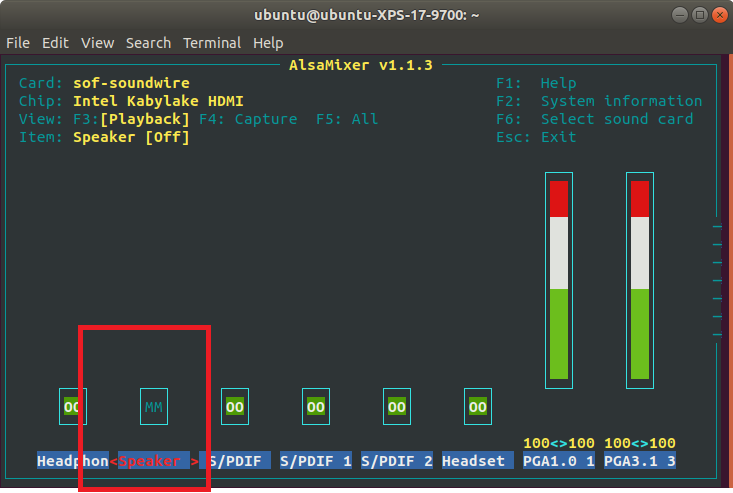Click the card name sof-soundwire

pyautogui.click(x=131, y=83)
